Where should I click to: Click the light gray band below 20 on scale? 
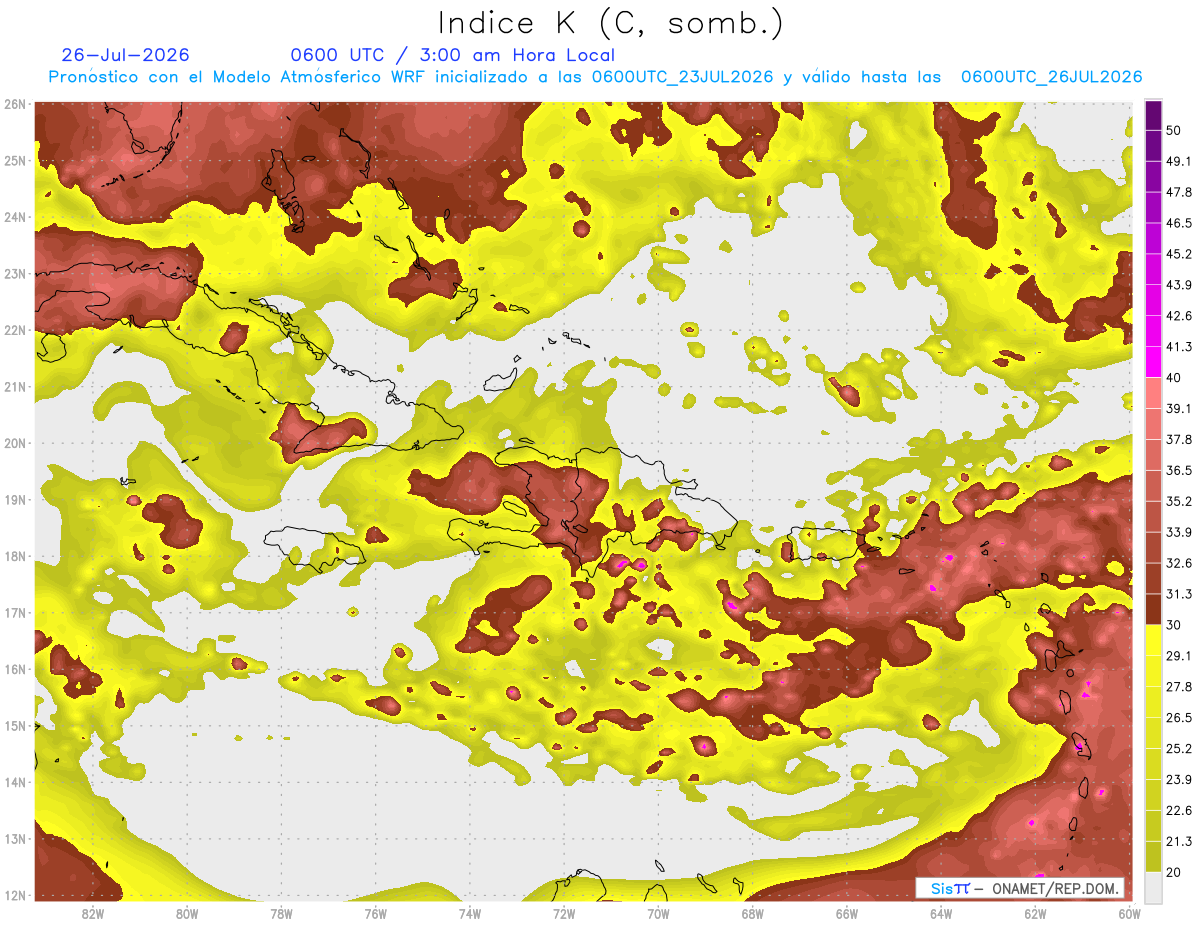pyautogui.click(x=1153, y=887)
